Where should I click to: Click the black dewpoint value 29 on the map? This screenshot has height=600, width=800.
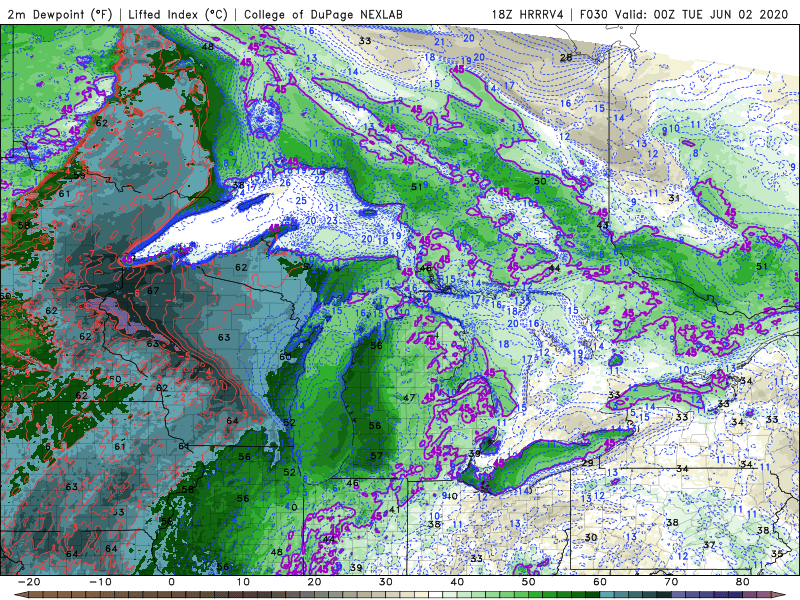(x=588, y=463)
